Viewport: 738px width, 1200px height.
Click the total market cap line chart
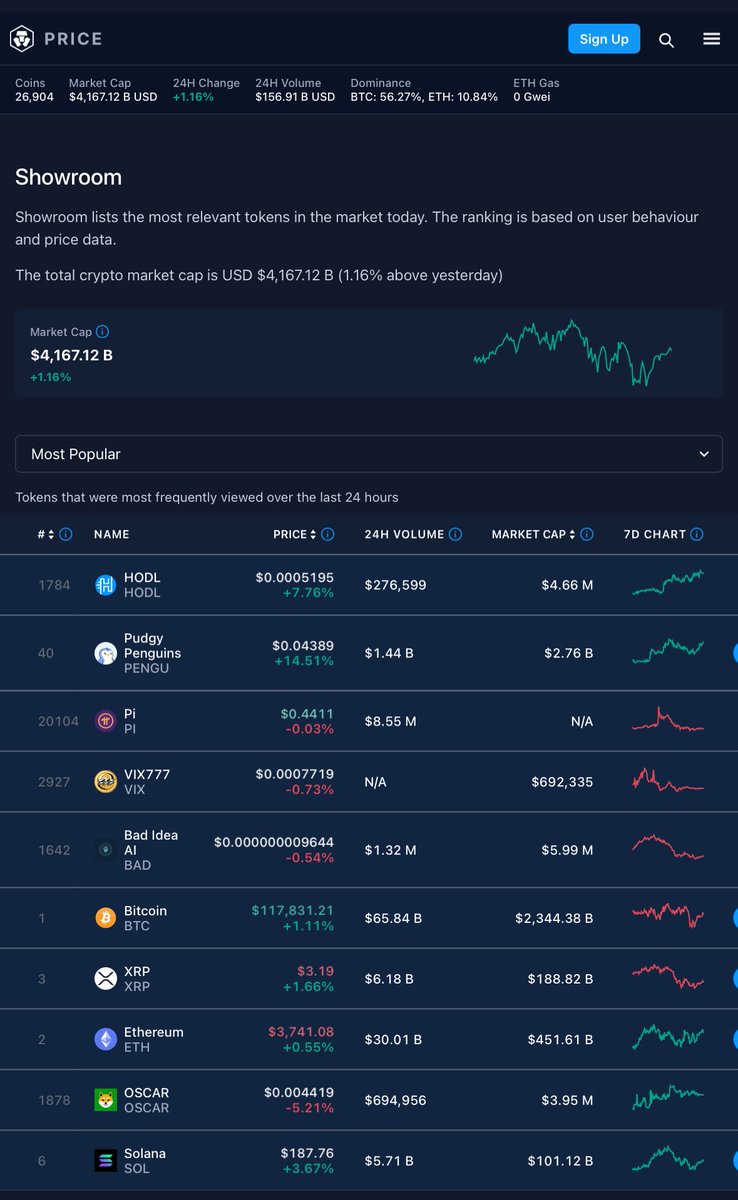point(572,353)
